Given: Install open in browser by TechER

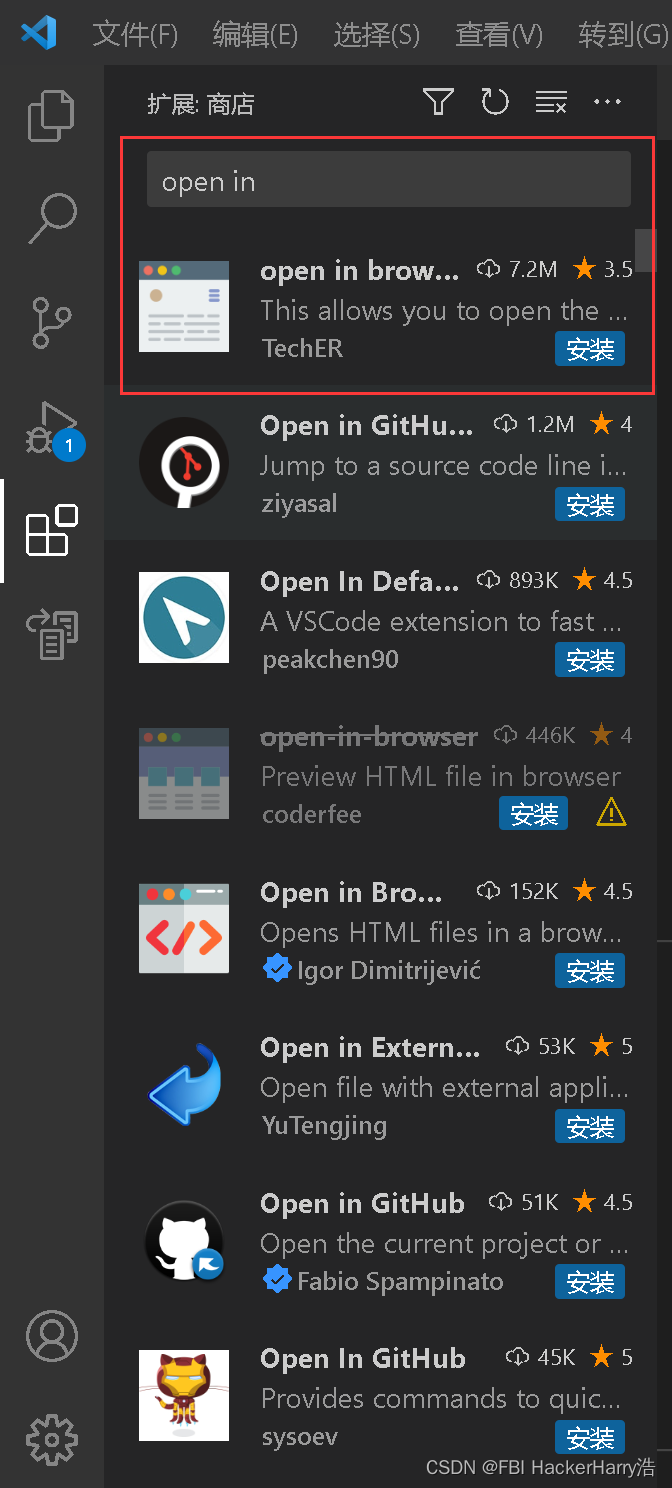Looking at the screenshot, I should (x=590, y=349).
